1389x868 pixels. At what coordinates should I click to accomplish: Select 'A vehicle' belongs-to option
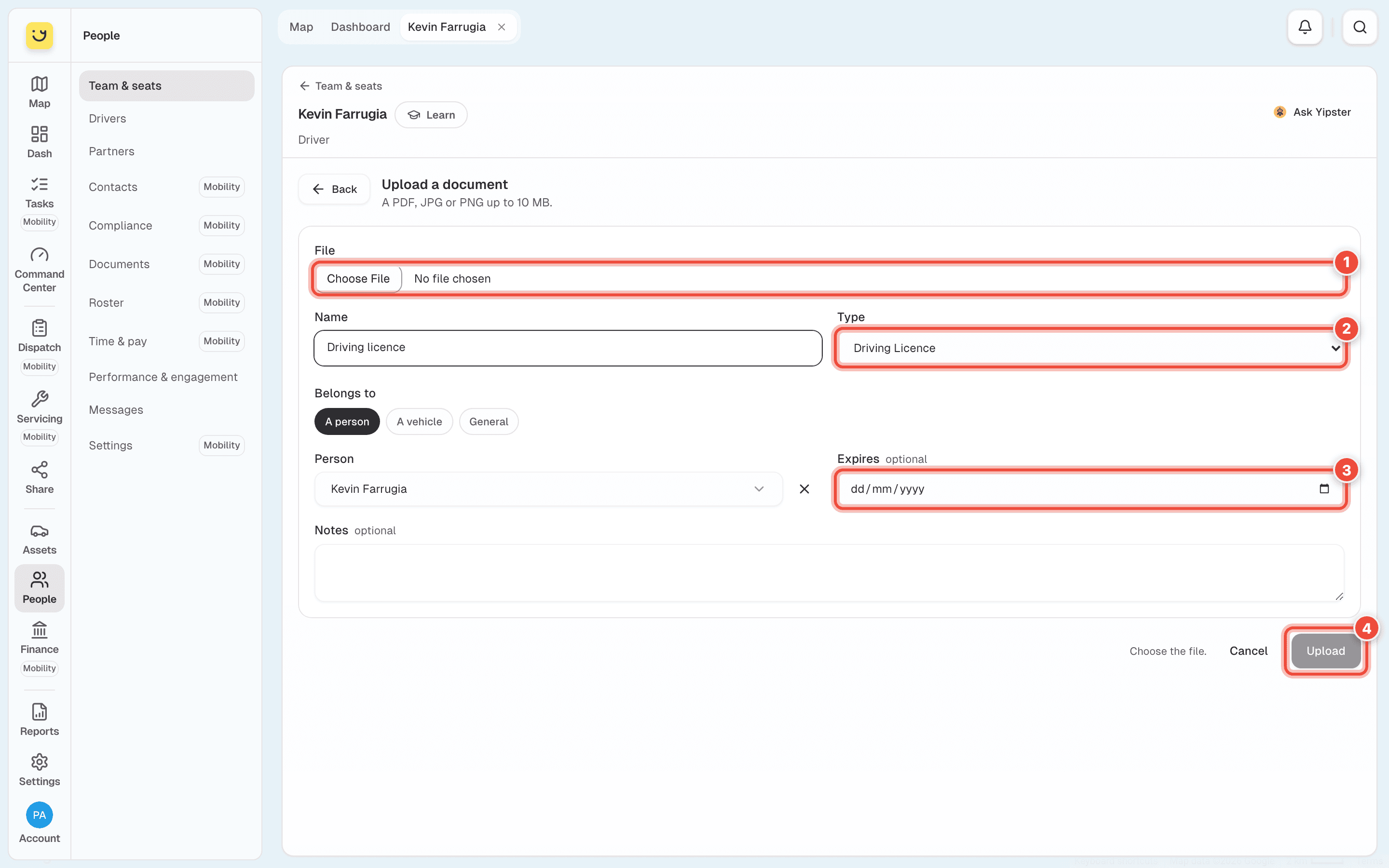tap(419, 421)
